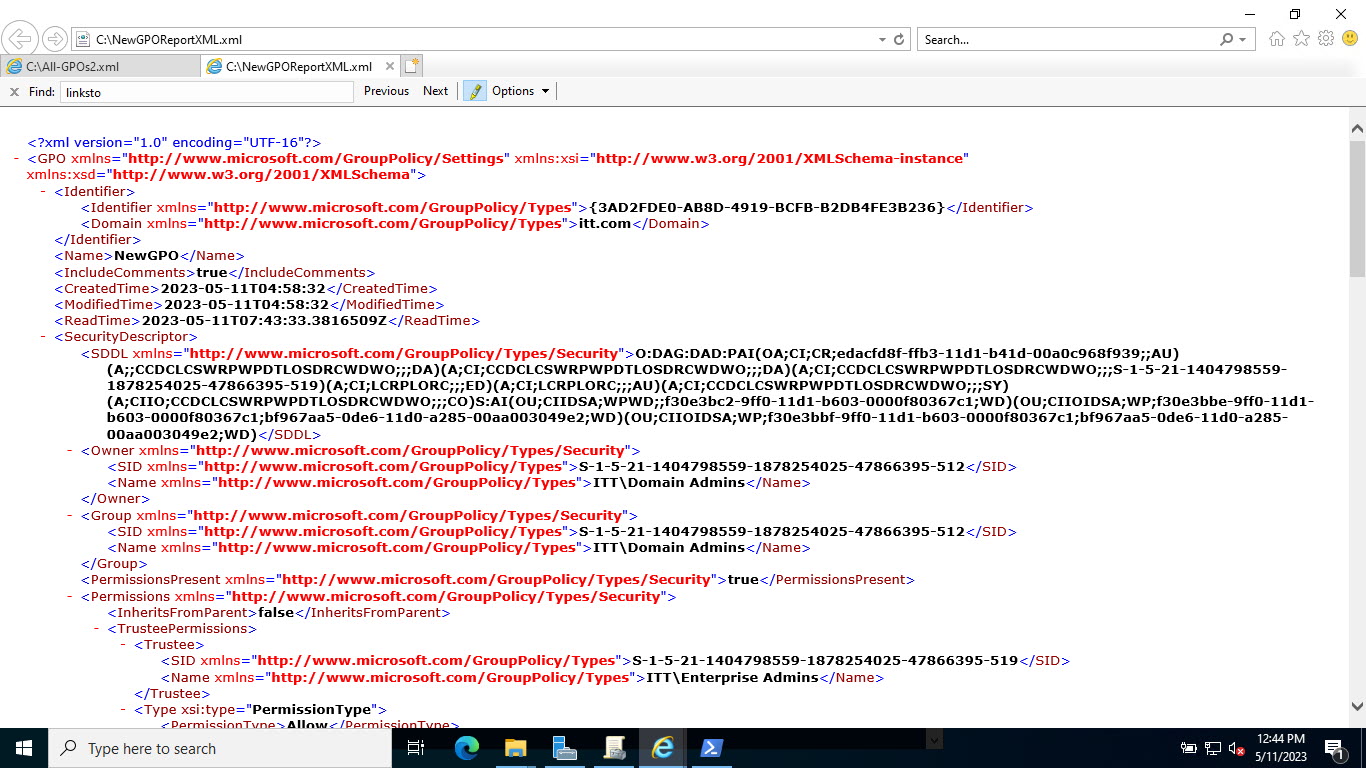View favorites, feeds and history
The image size is (1366, 768).
(1301, 39)
